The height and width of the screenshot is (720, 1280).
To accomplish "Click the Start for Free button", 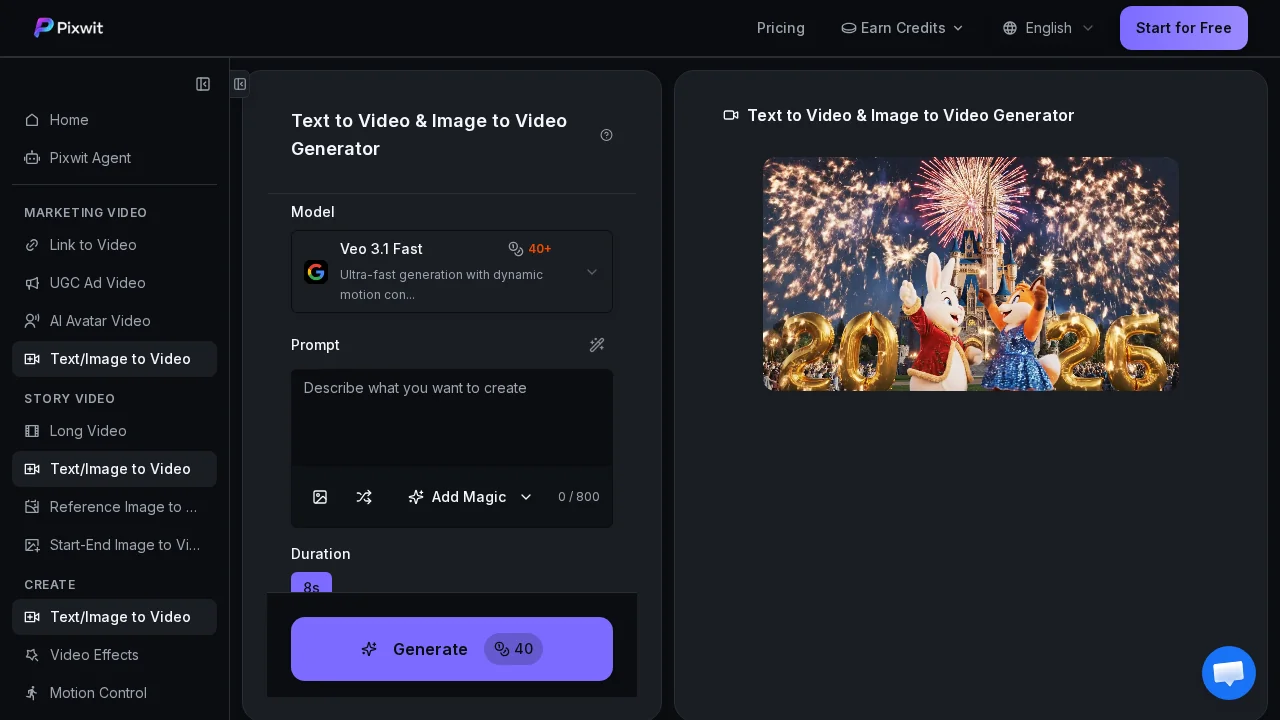I will pos(1184,28).
